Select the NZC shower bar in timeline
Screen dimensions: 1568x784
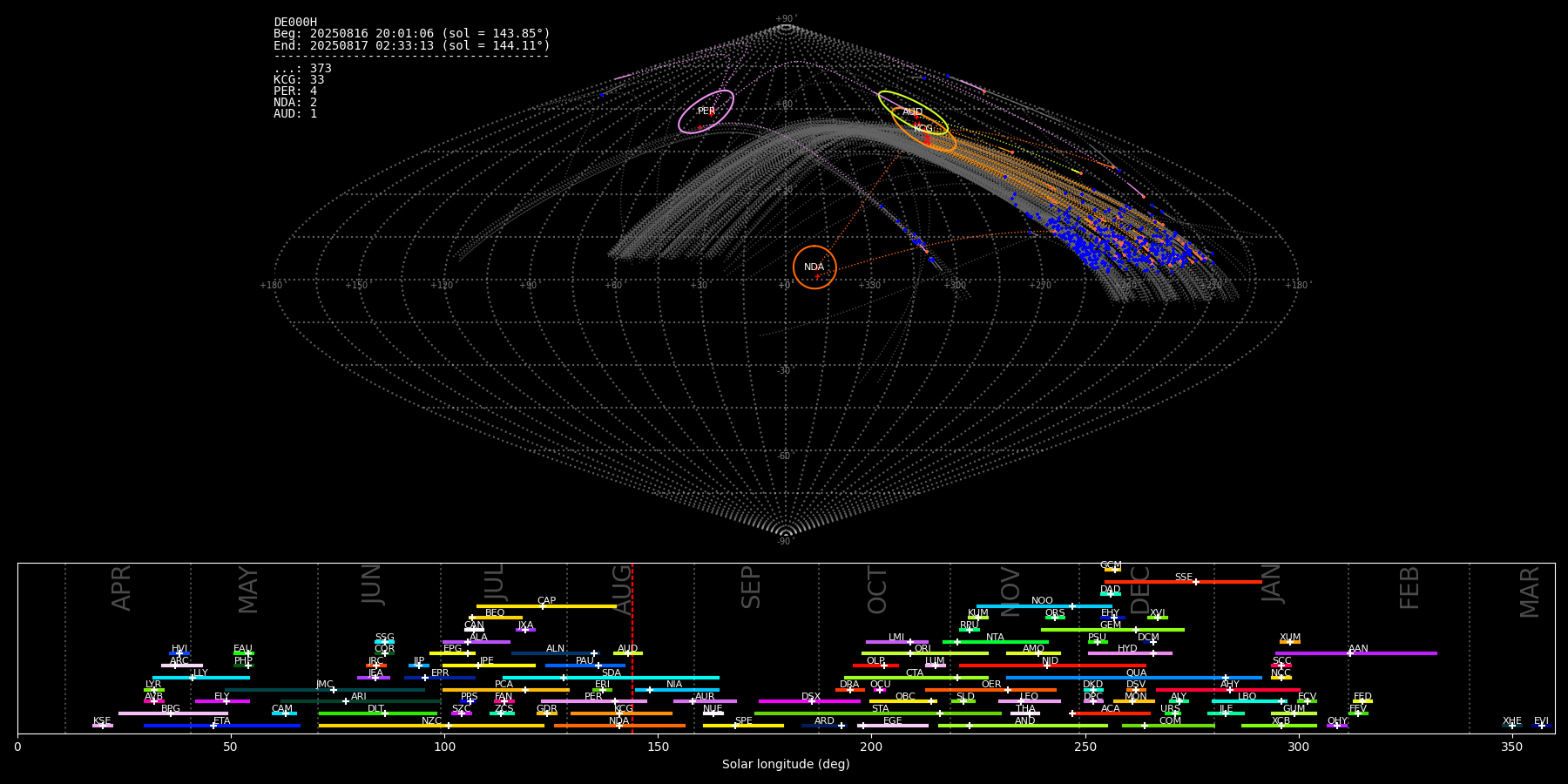[x=431, y=726]
